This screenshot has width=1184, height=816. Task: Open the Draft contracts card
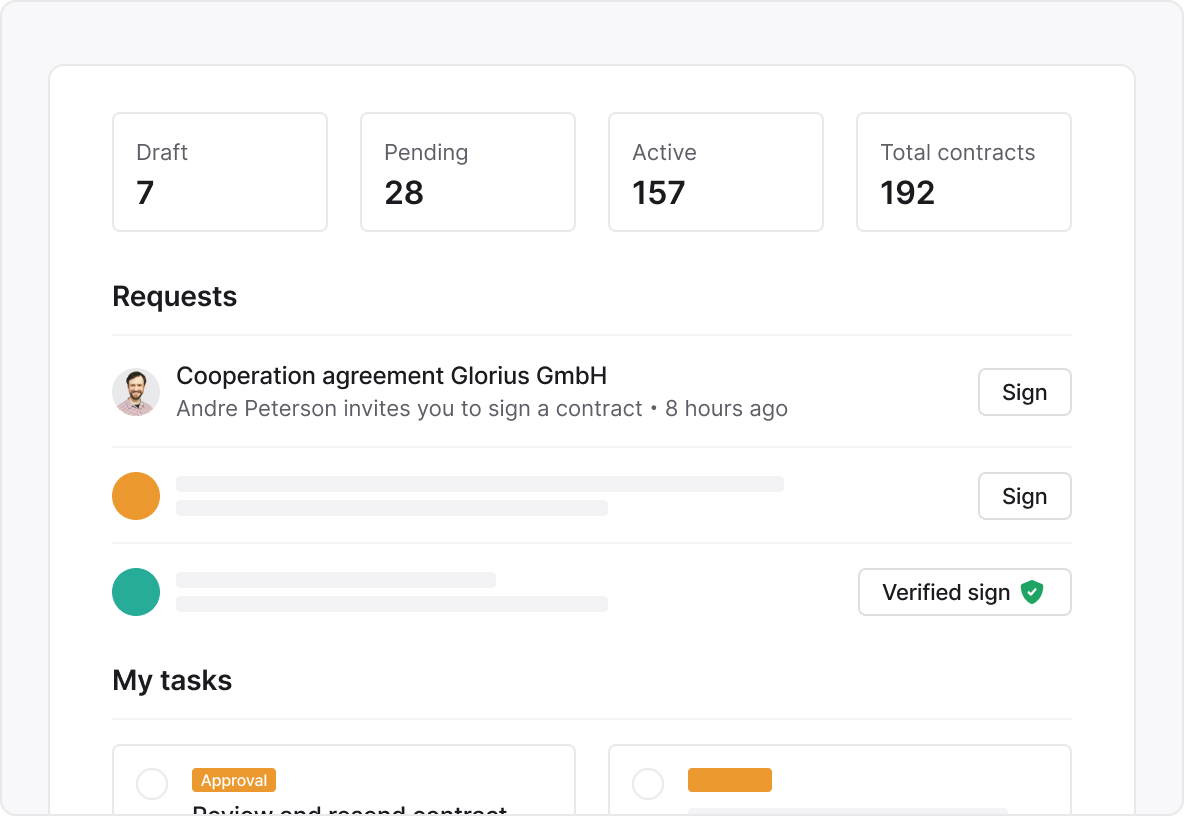click(220, 172)
